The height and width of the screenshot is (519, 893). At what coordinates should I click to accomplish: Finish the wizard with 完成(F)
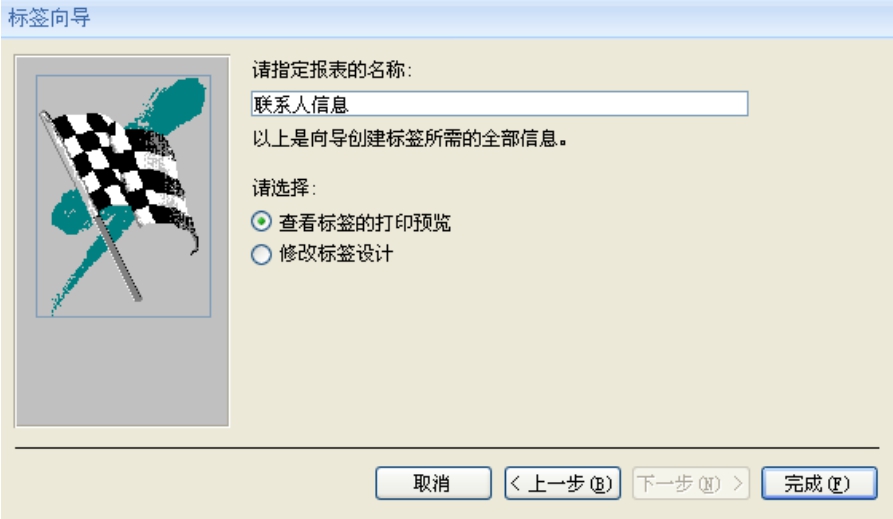[x=819, y=484]
